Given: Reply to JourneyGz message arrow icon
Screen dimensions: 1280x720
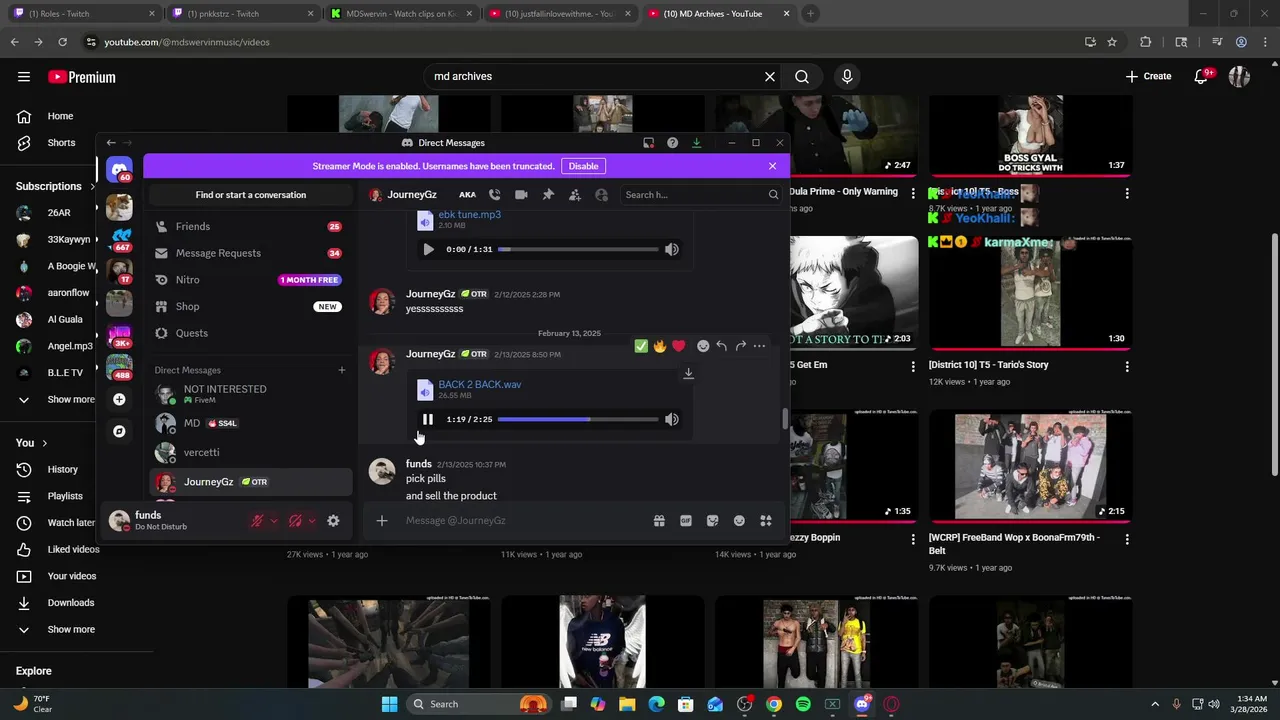Looking at the screenshot, I should [x=721, y=346].
